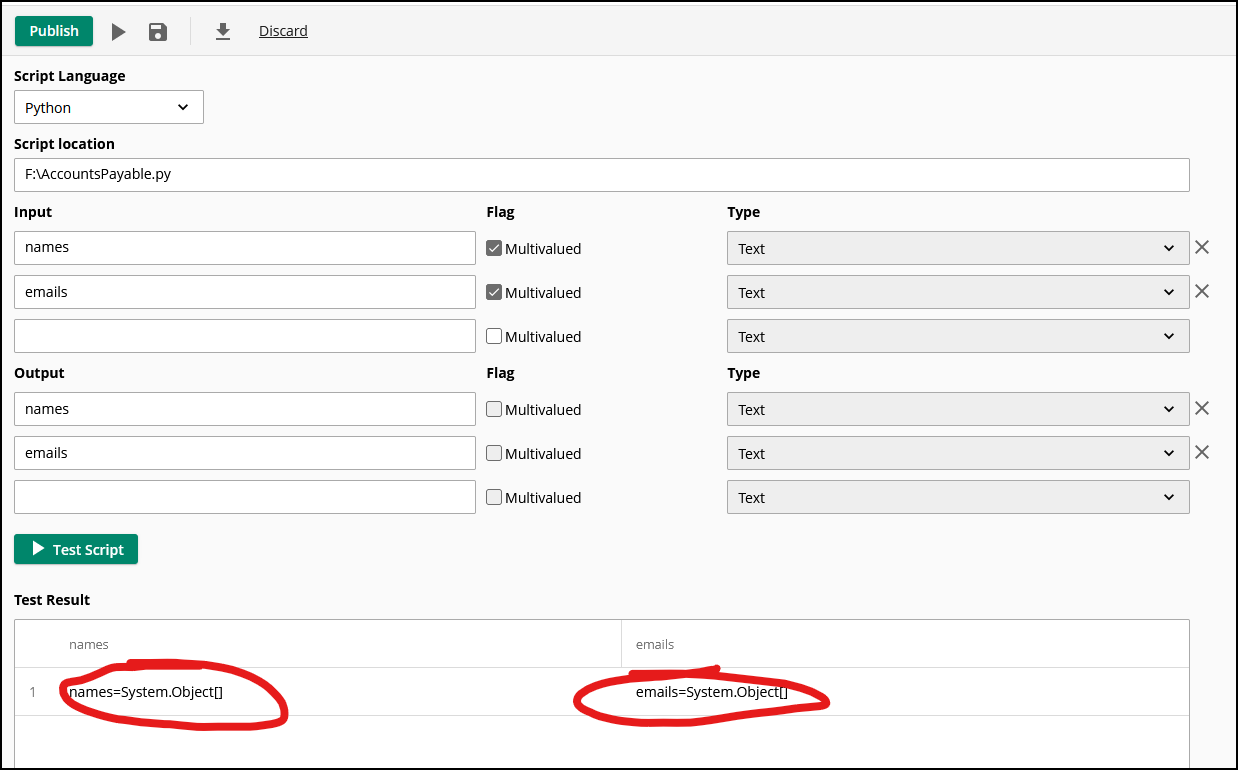The width and height of the screenshot is (1238, 770).
Task: Click the green Publish button
Action: coord(54,31)
